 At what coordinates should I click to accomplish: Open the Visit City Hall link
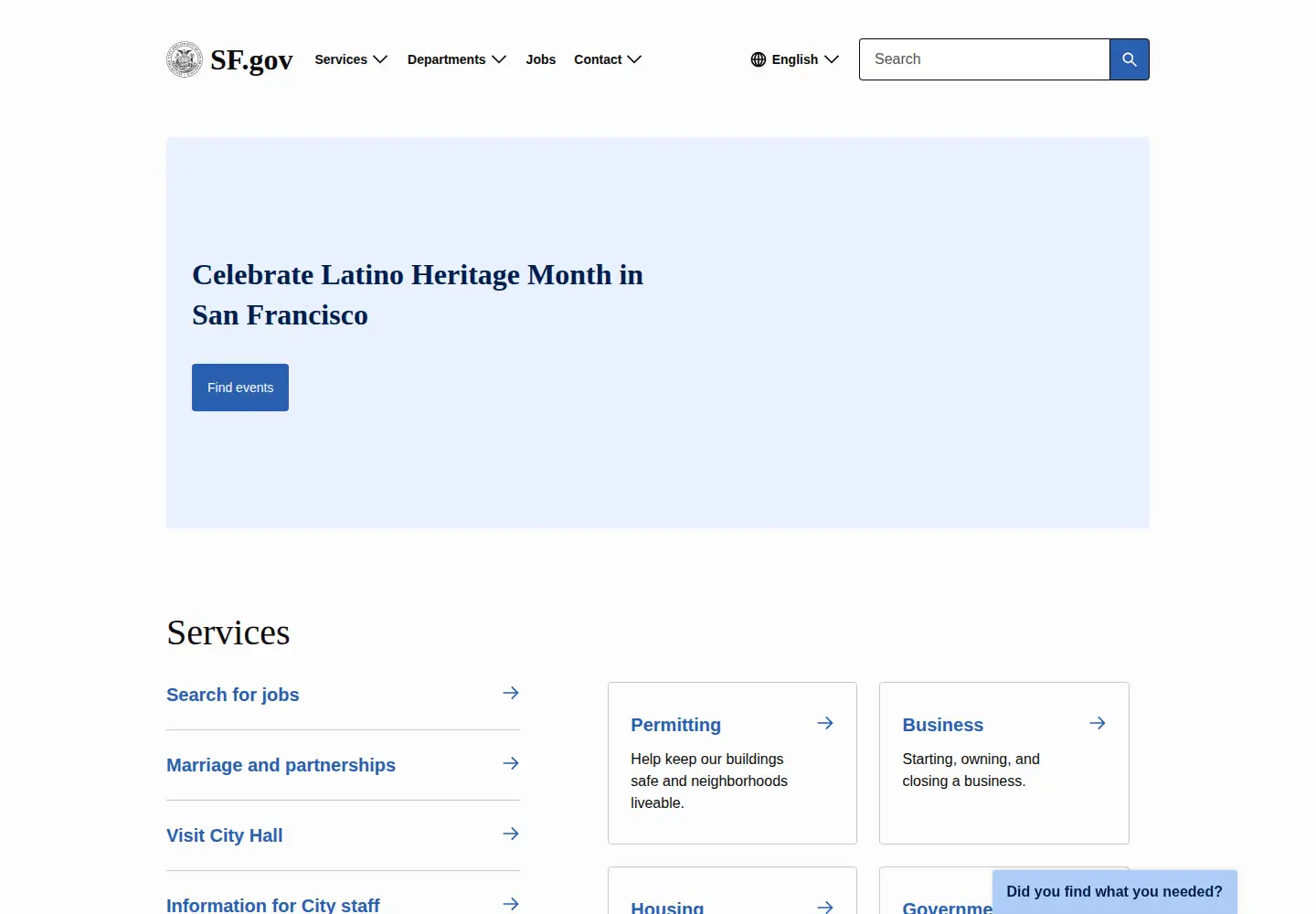[225, 835]
